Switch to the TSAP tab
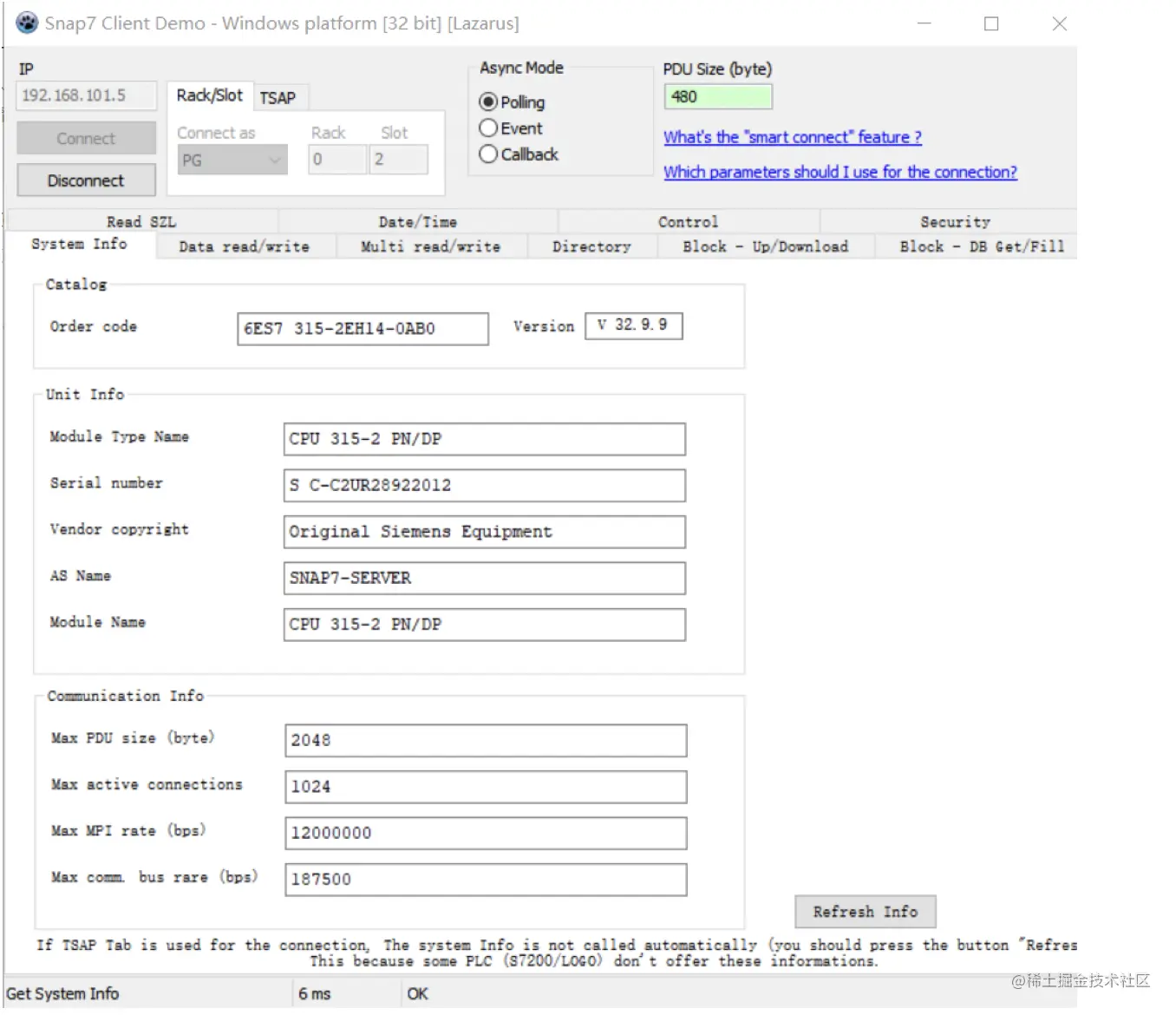1176x1015 pixels. [278, 98]
